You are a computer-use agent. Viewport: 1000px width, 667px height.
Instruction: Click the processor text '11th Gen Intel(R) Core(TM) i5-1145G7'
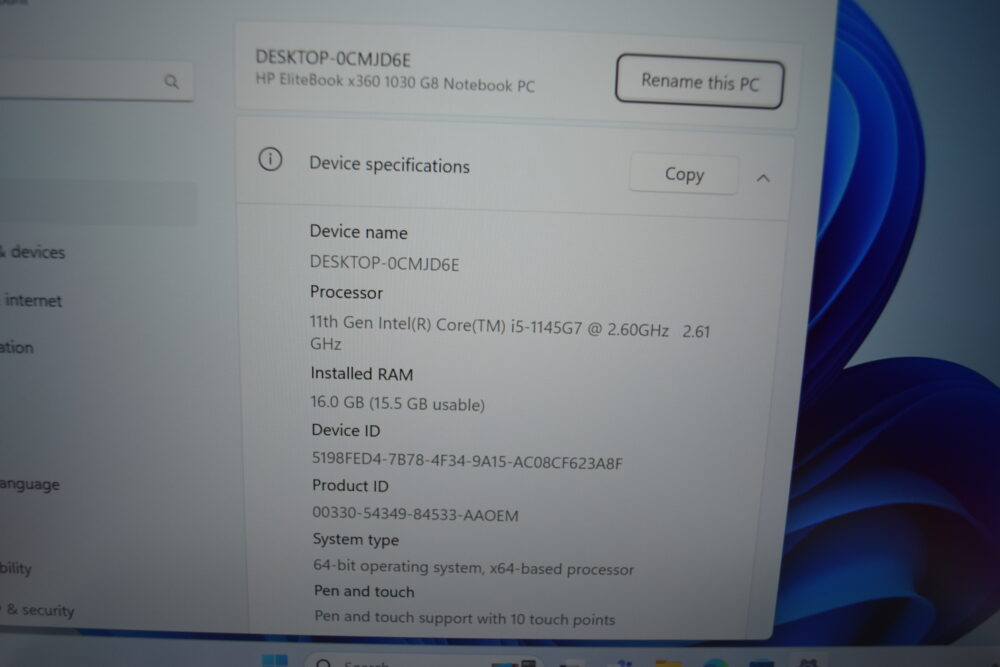click(446, 325)
